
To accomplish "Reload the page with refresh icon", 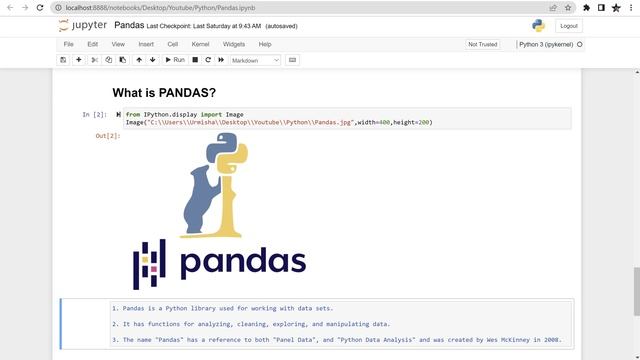I will coord(40,8).
